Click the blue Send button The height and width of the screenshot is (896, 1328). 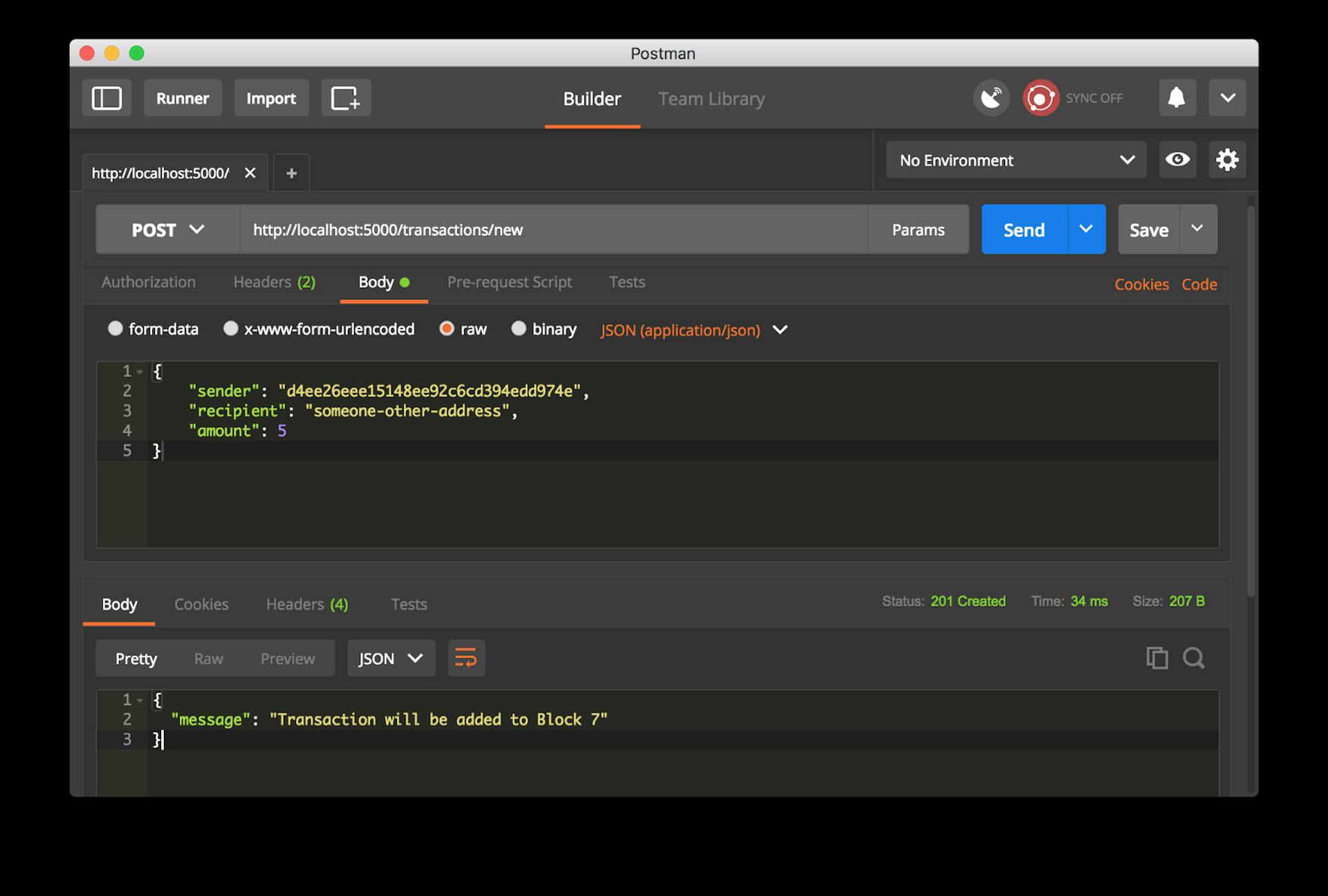pyautogui.click(x=1024, y=230)
